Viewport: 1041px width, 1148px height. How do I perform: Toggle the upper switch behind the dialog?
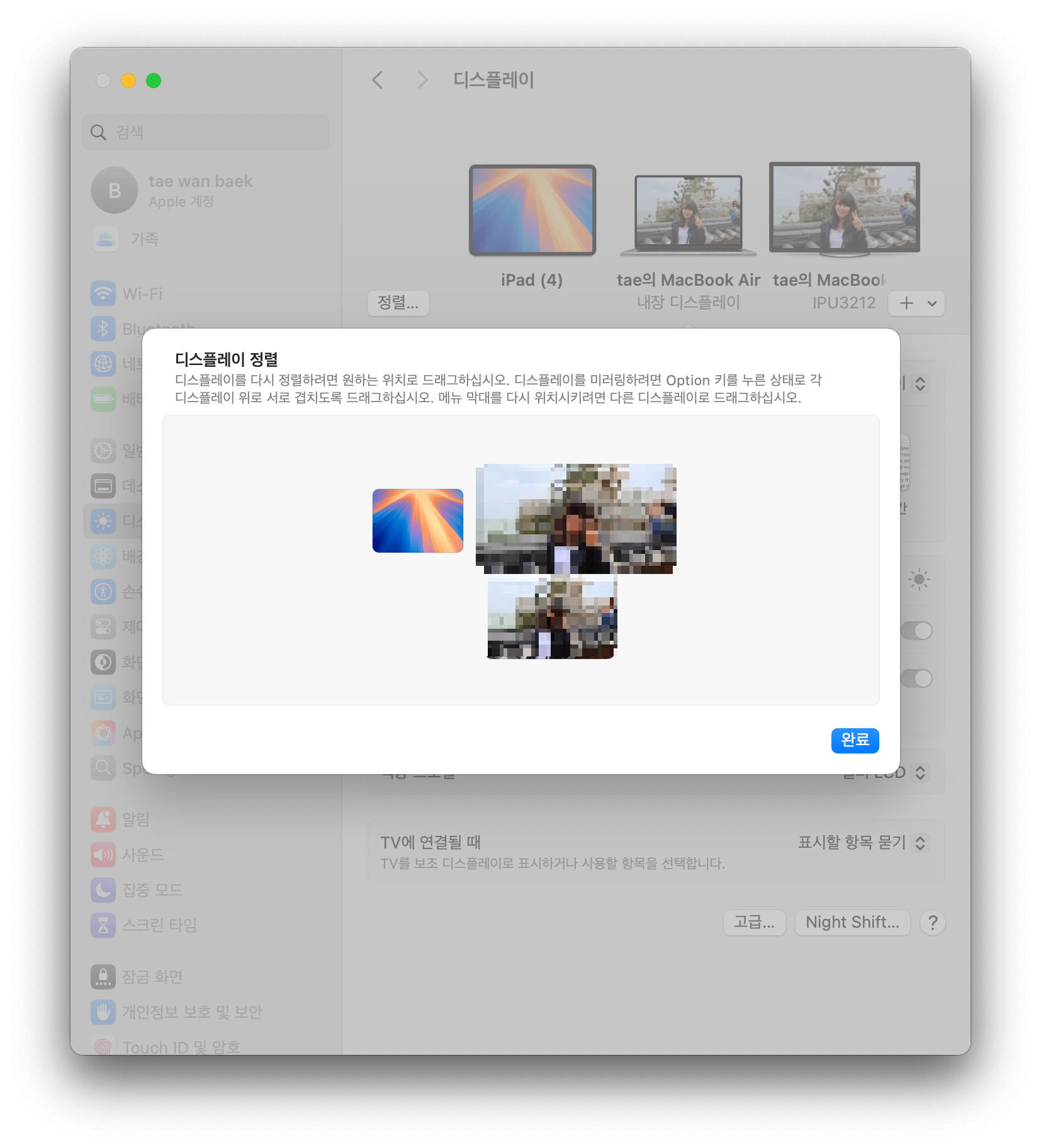tap(916, 630)
